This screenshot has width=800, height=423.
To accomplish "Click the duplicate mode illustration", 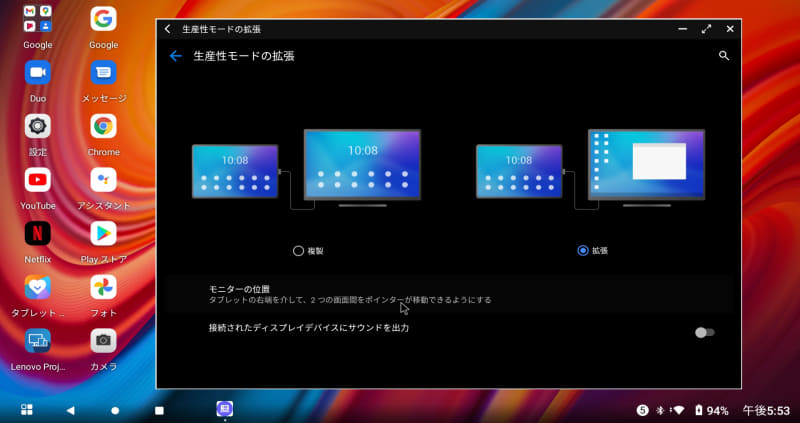I will 307,169.
